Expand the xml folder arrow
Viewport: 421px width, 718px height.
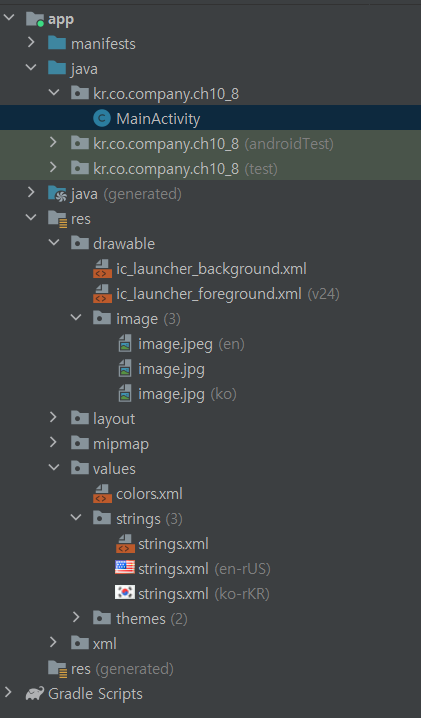53,642
